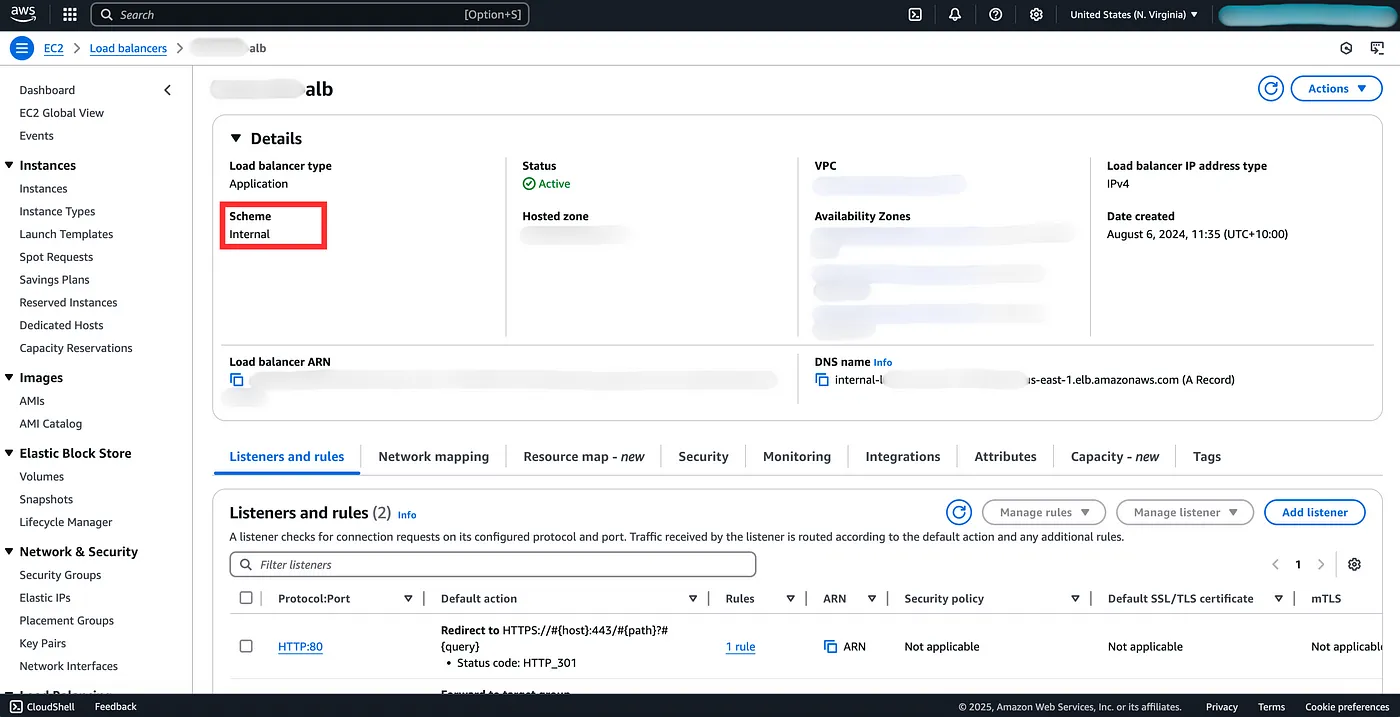Toggle the side navigation hamburger menu
This screenshot has width=1400, height=717.
(x=22, y=48)
